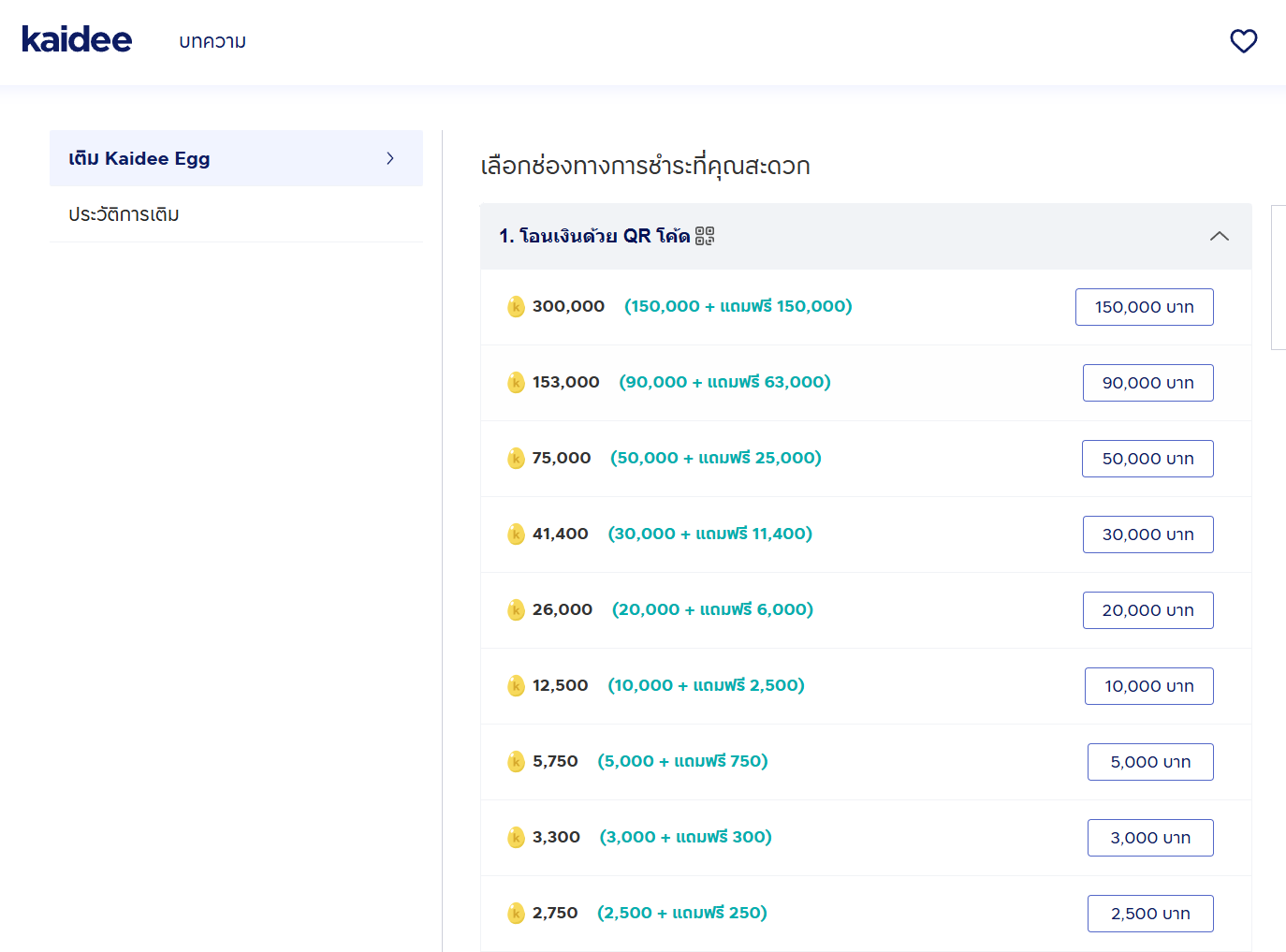Image resolution: width=1286 pixels, height=952 pixels.
Task: Click the 300,000 egg amount
Action: pos(569,306)
